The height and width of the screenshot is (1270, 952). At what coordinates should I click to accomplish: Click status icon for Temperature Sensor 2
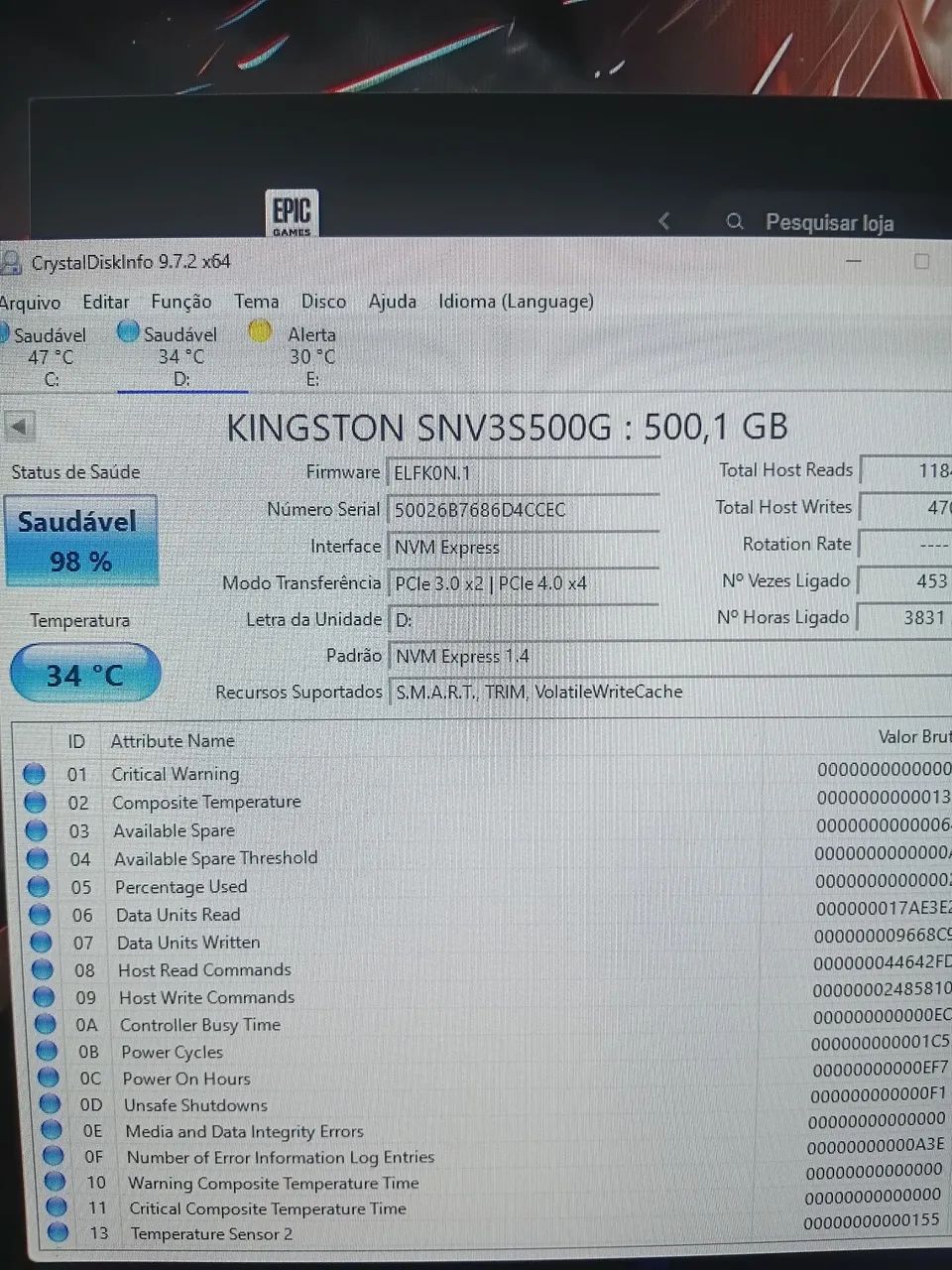59,1233
